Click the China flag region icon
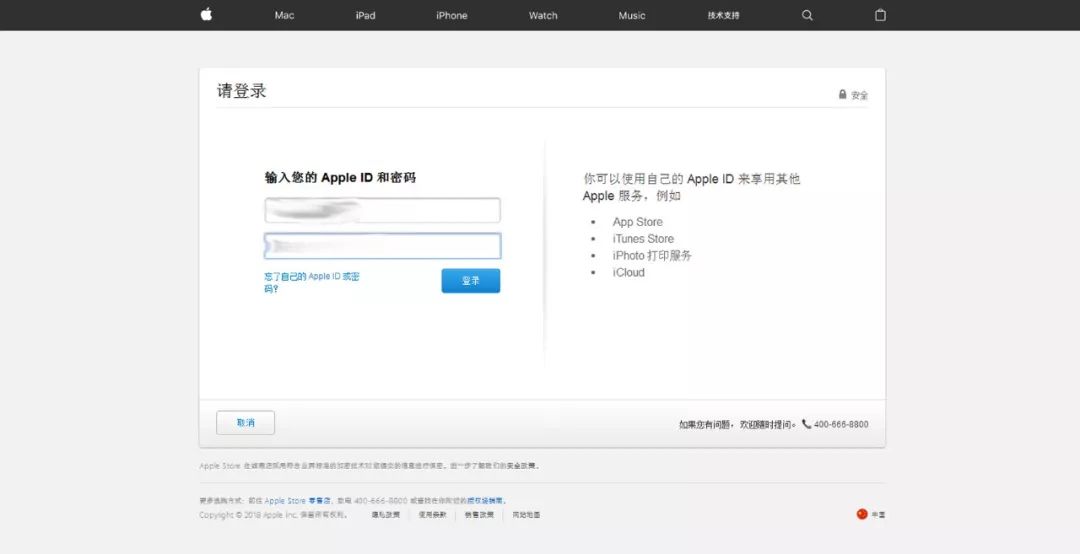The width and height of the screenshot is (1080, 554). [862, 514]
